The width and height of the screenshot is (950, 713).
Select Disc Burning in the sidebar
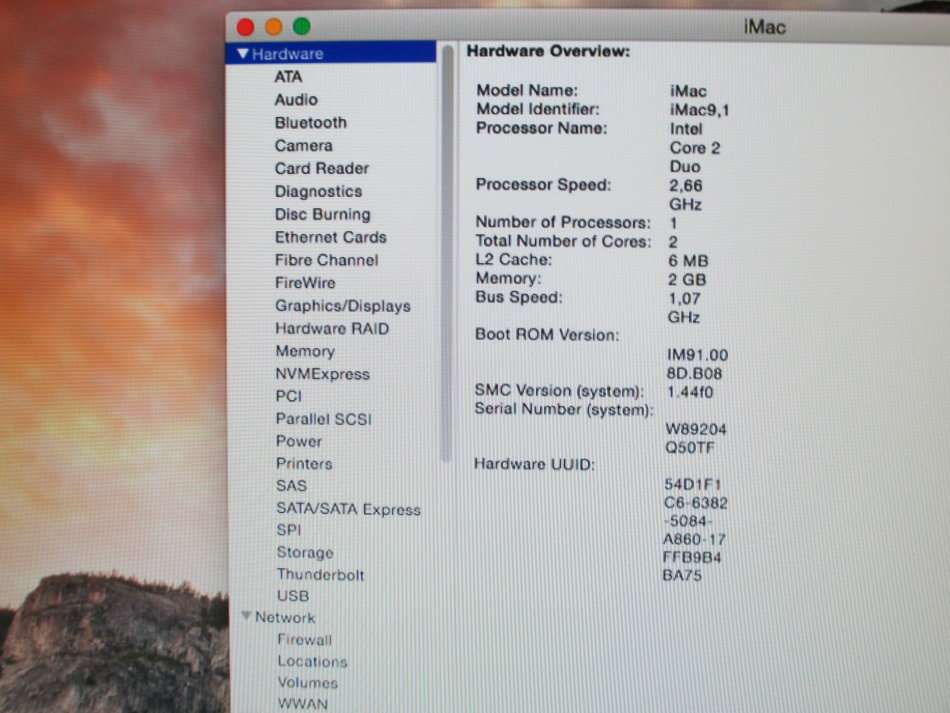(x=322, y=214)
